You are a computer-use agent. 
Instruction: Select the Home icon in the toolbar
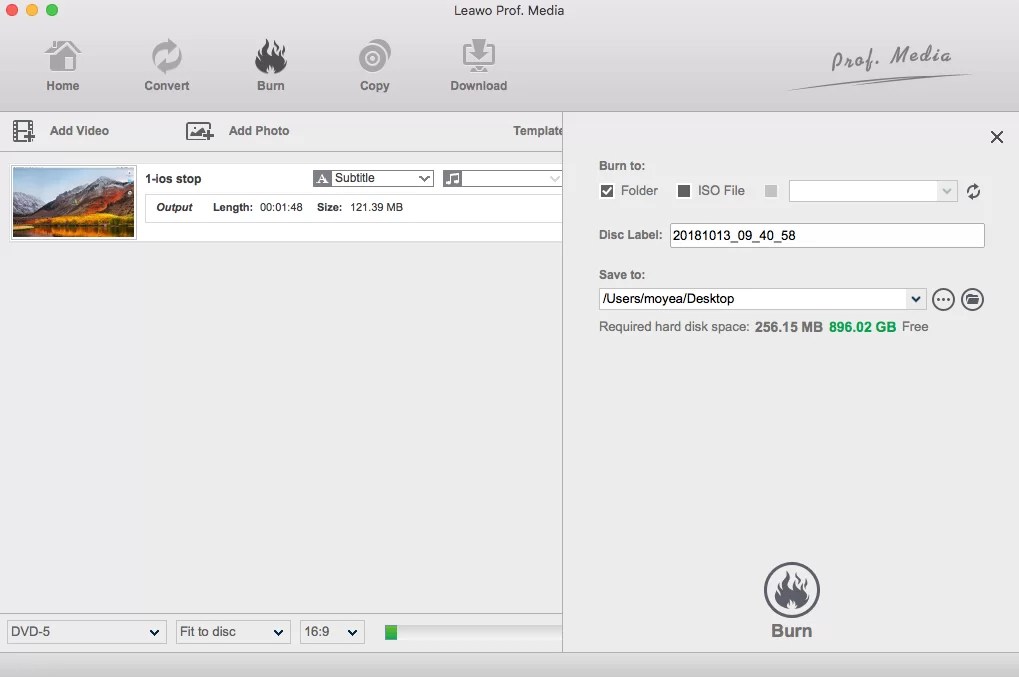coord(62,63)
